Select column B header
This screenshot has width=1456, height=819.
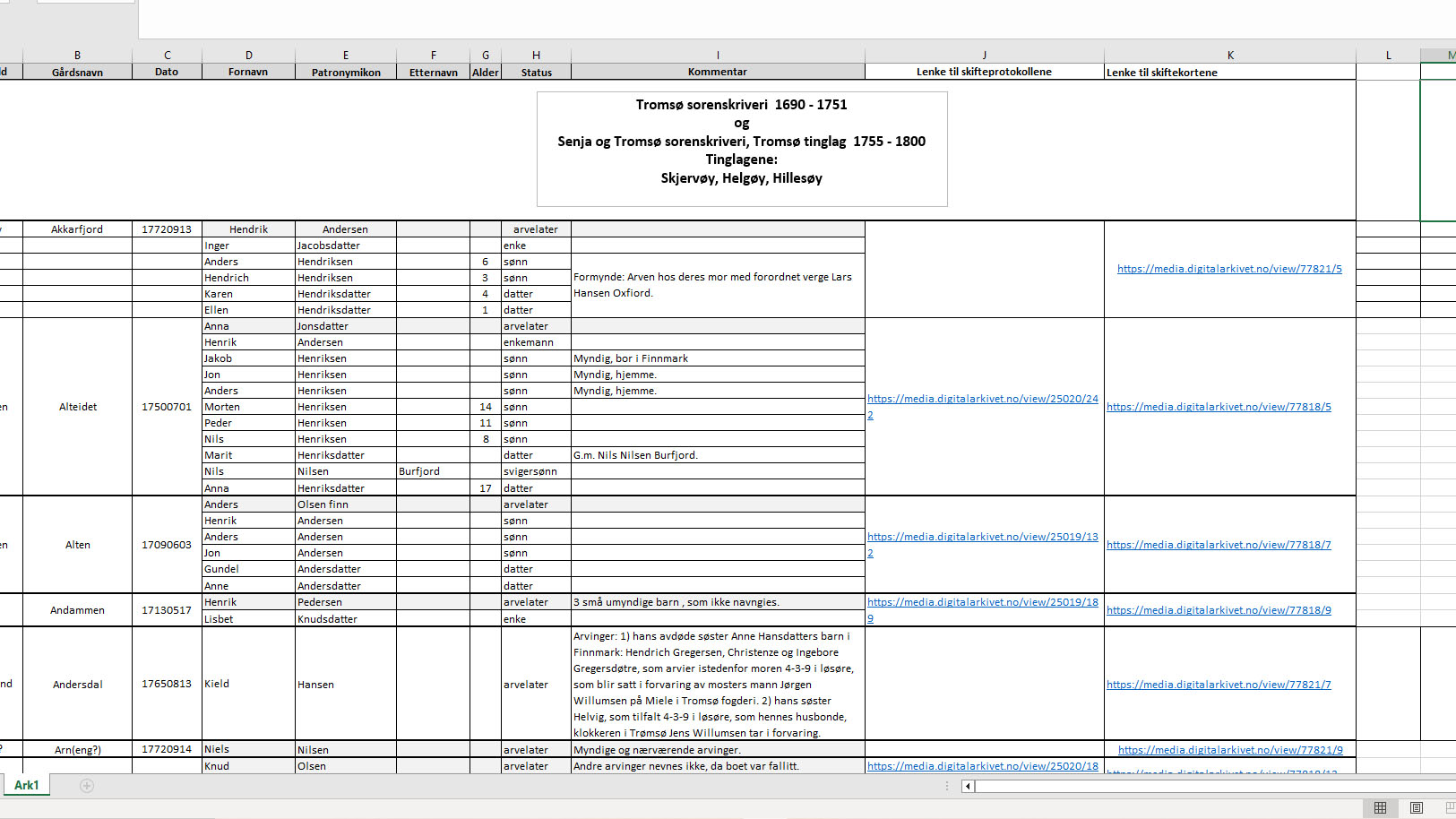pos(77,56)
